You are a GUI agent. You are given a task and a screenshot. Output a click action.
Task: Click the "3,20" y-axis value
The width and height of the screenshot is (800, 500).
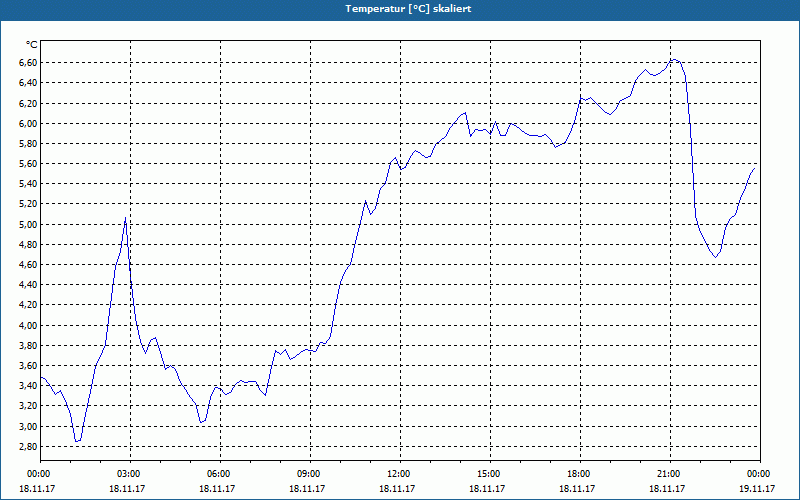29,406
